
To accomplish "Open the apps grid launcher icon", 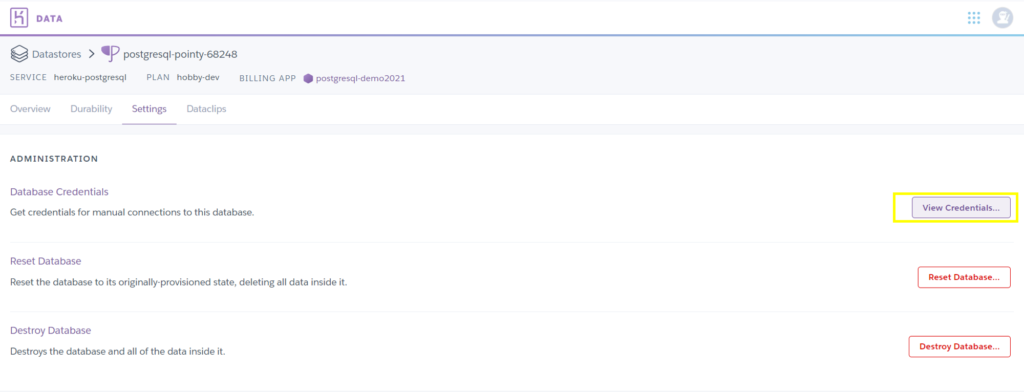I will [974, 18].
